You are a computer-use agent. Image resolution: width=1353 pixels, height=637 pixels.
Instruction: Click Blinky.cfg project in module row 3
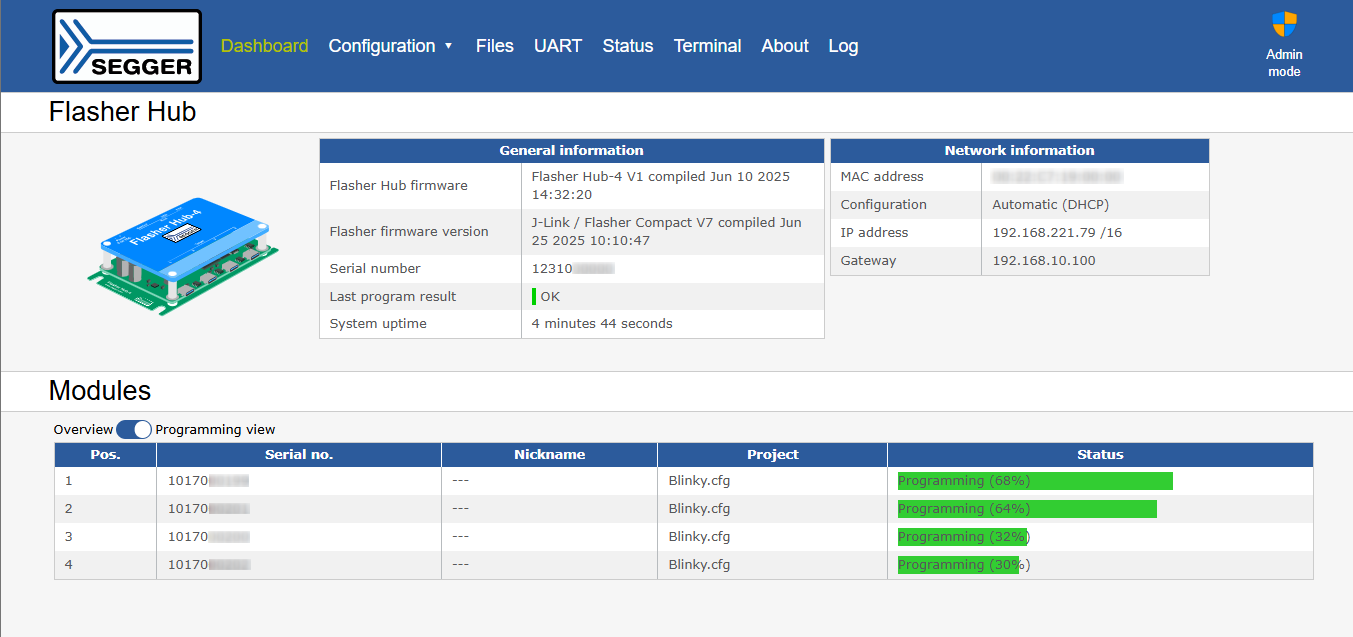(699, 537)
